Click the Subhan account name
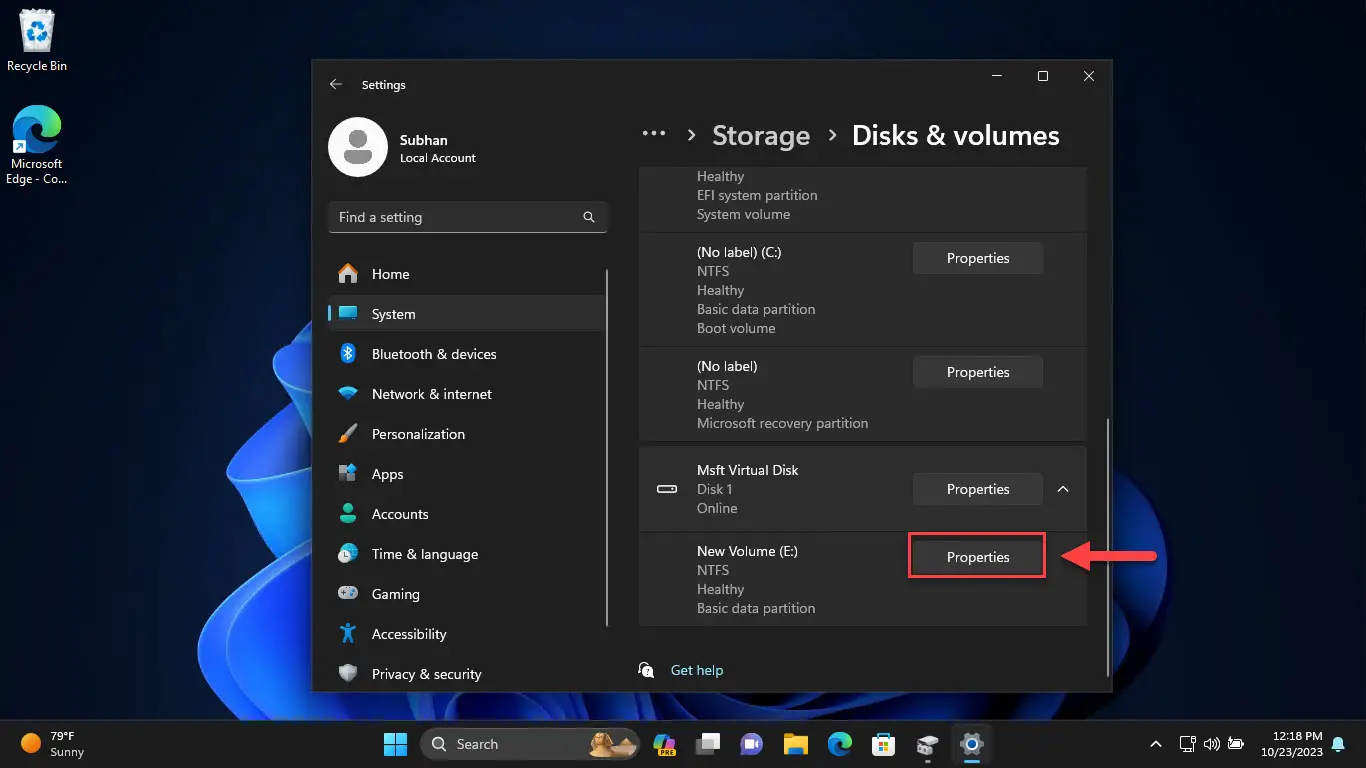1366x768 pixels. (x=424, y=140)
